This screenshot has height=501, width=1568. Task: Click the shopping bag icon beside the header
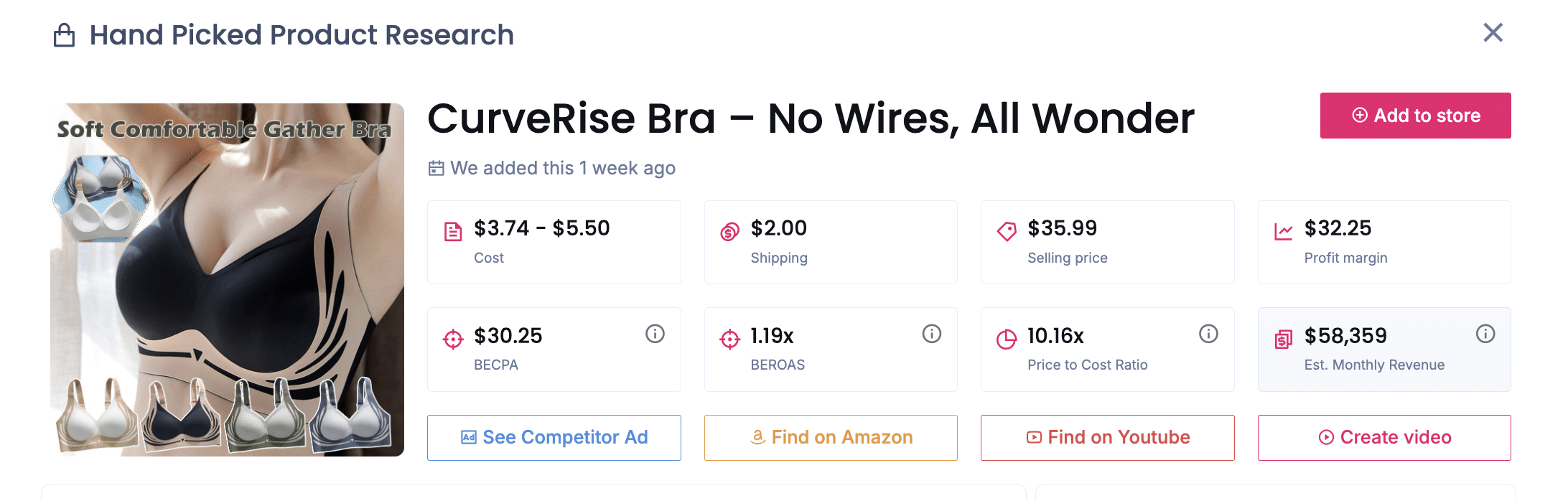tap(64, 35)
